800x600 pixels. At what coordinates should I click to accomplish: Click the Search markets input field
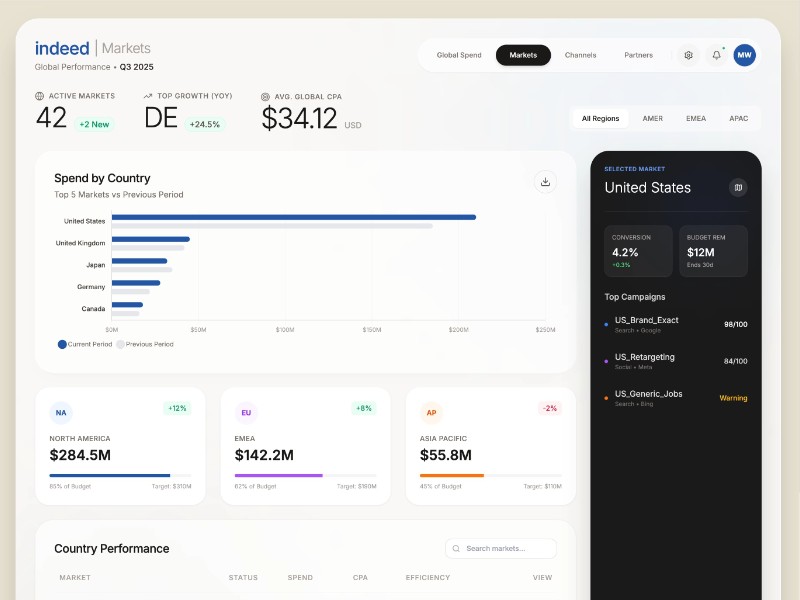(x=501, y=548)
